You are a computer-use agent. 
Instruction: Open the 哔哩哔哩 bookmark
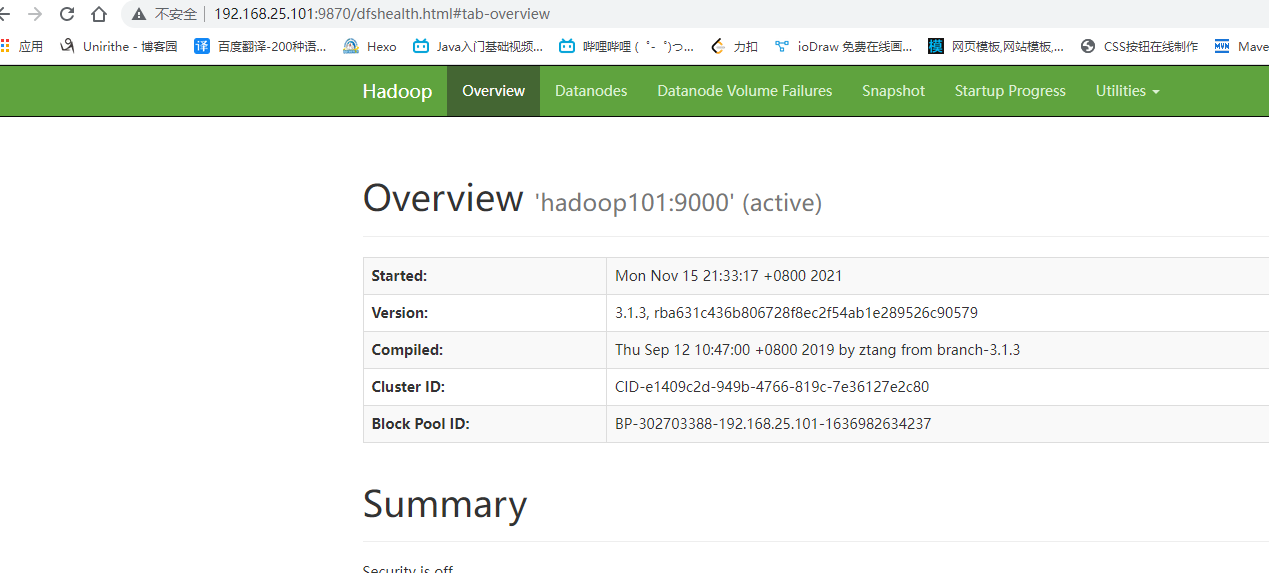[x=627, y=46]
